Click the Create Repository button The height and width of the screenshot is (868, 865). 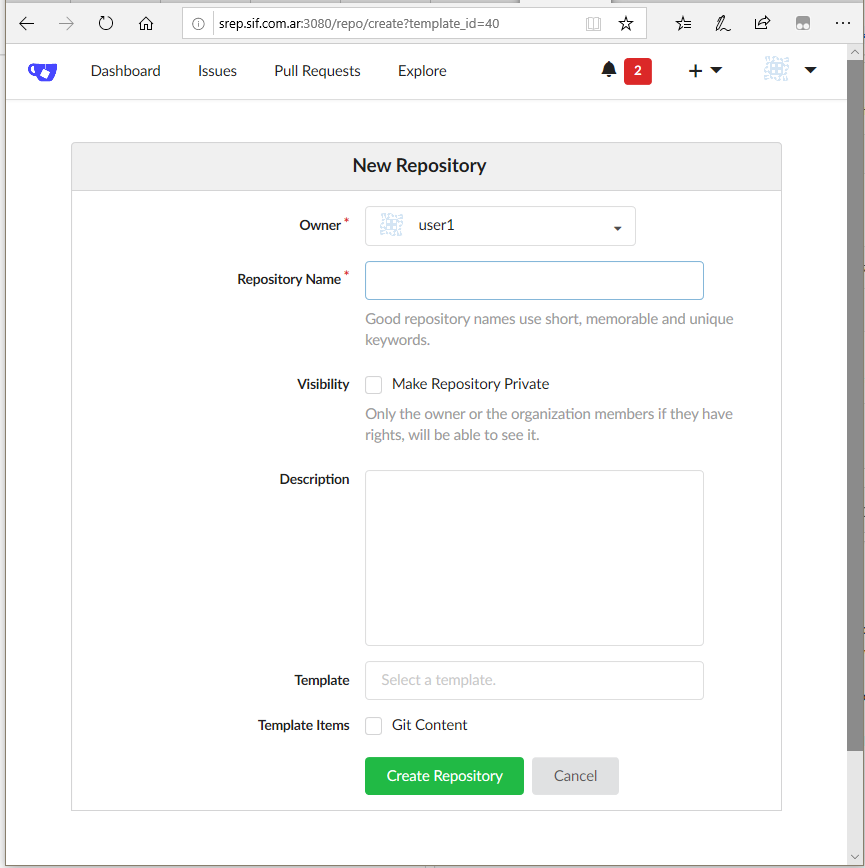coord(444,776)
